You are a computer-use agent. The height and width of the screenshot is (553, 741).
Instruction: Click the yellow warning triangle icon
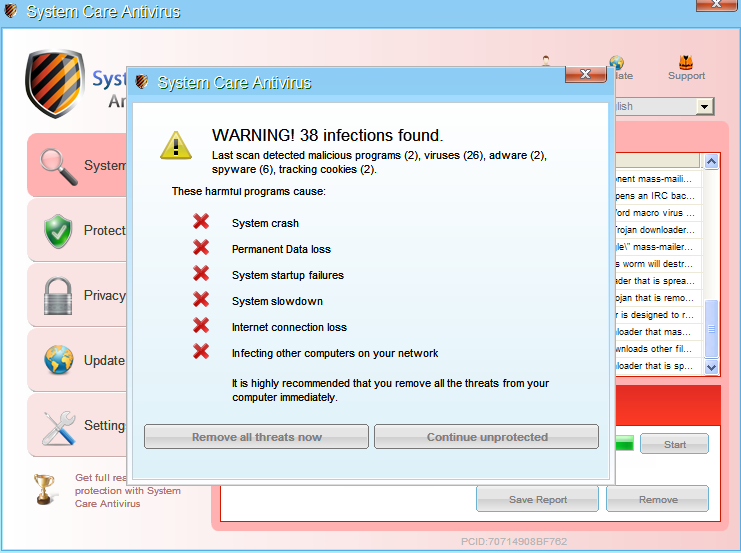click(176, 145)
